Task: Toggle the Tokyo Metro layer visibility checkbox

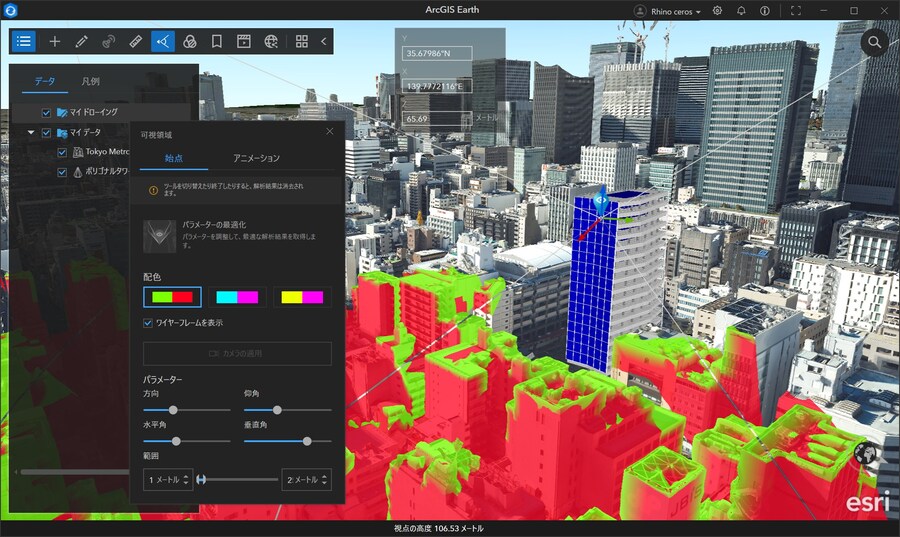Action: (x=62, y=152)
